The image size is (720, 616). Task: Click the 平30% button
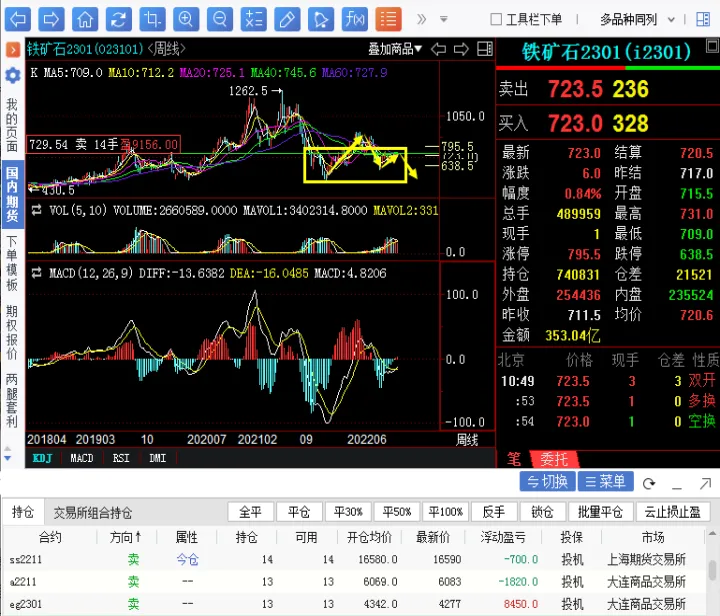pos(348,512)
